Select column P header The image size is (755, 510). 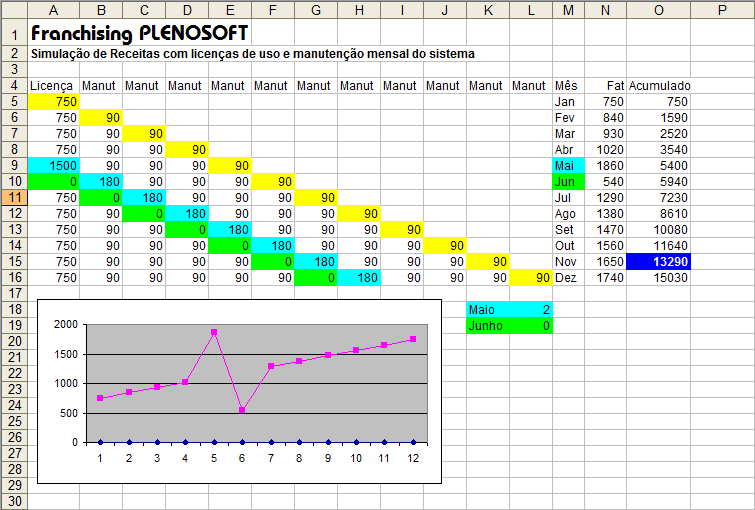point(723,8)
